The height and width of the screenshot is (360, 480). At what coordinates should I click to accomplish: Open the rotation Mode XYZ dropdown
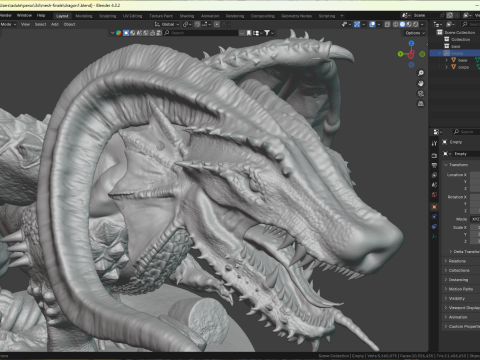point(475,219)
